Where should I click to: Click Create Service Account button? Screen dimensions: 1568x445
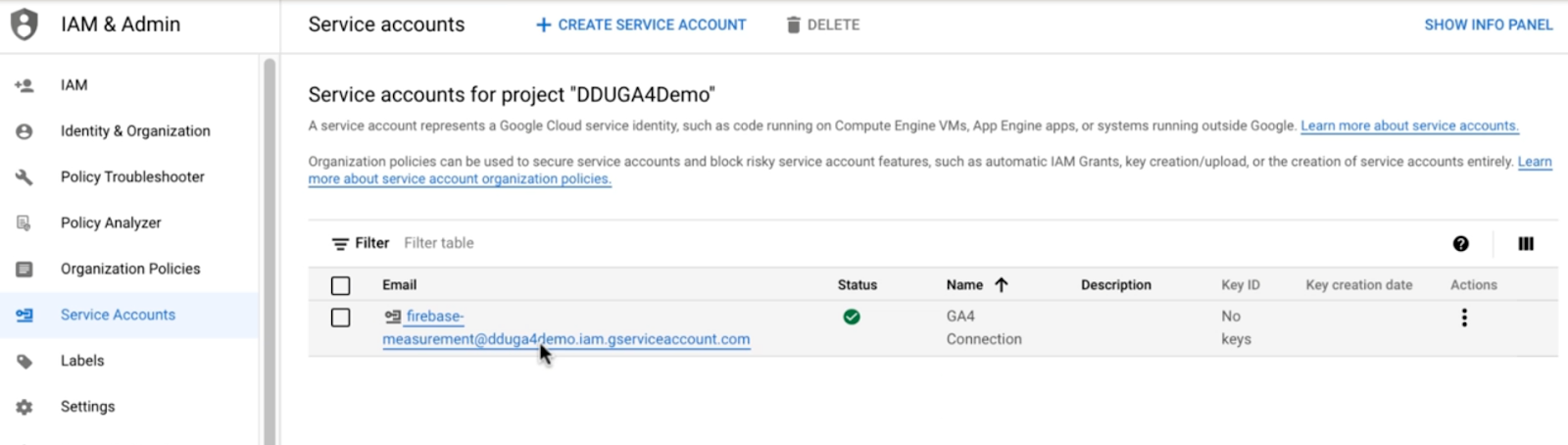(x=641, y=25)
